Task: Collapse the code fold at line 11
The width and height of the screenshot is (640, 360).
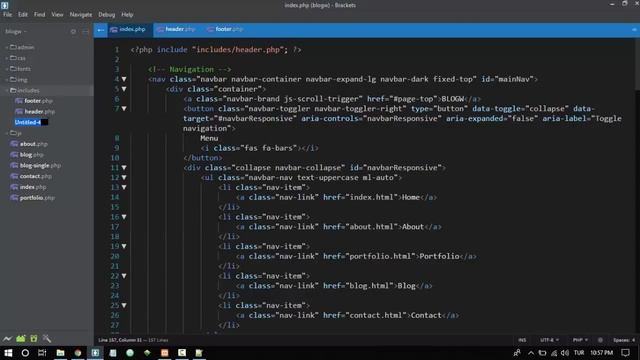Action: pyautogui.click(x=124, y=168)
